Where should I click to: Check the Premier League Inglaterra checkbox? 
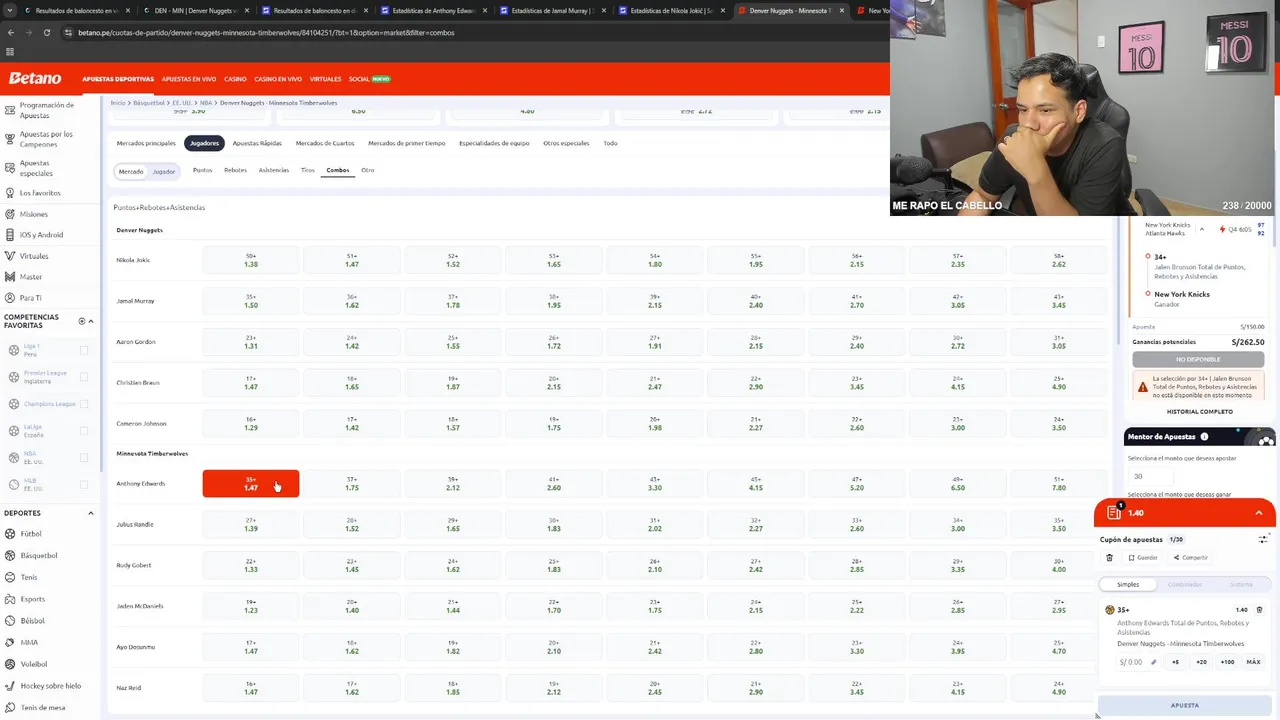84,377
